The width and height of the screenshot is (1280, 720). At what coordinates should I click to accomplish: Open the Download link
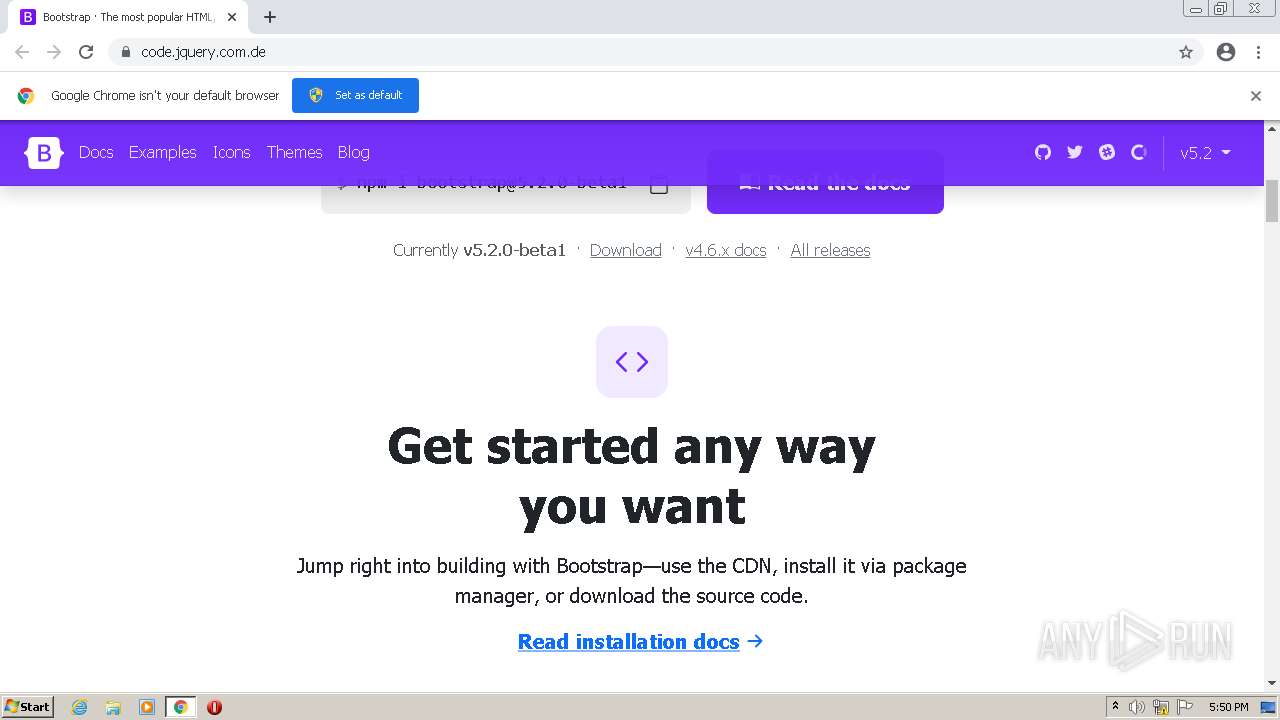626,250
